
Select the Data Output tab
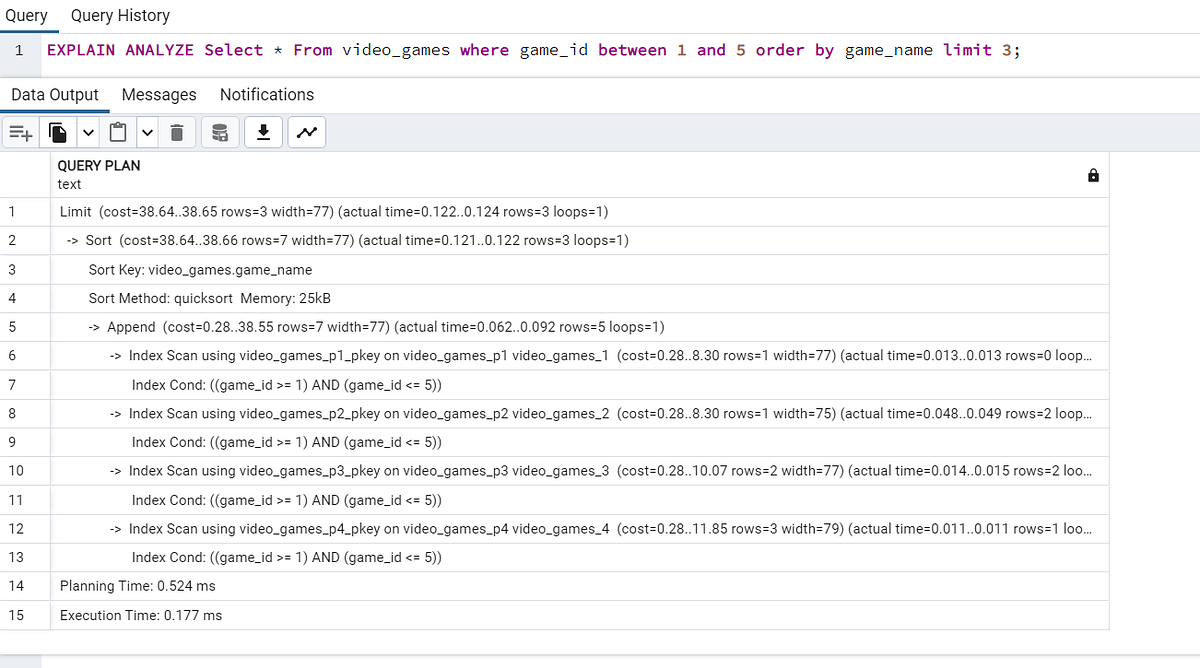[x=55, y=95]
